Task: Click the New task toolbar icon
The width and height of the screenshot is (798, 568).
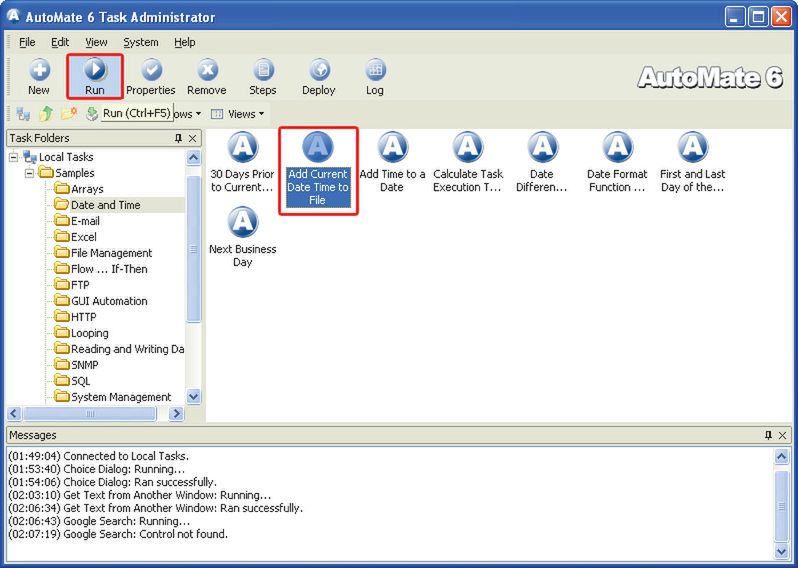Action: [x=39, y=76]
